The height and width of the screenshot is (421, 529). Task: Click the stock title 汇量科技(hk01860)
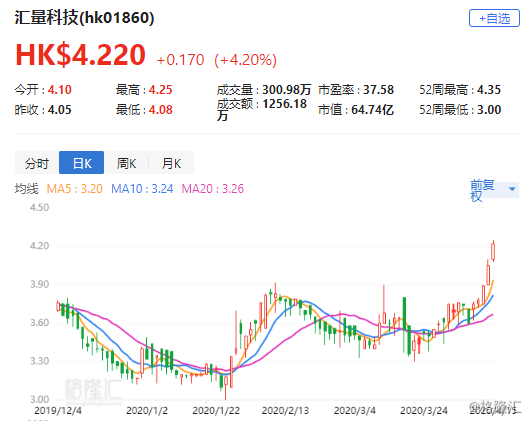point(84,18)
